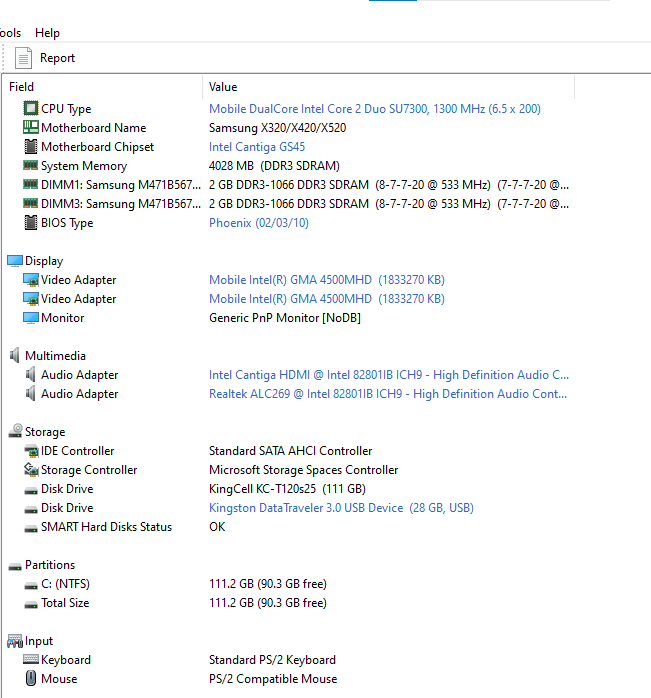This screenshot has width=651, height=698.
Task: Select the KingCell KC-T120s25 (111 GB) value
Action: click(x=287, y=489)
